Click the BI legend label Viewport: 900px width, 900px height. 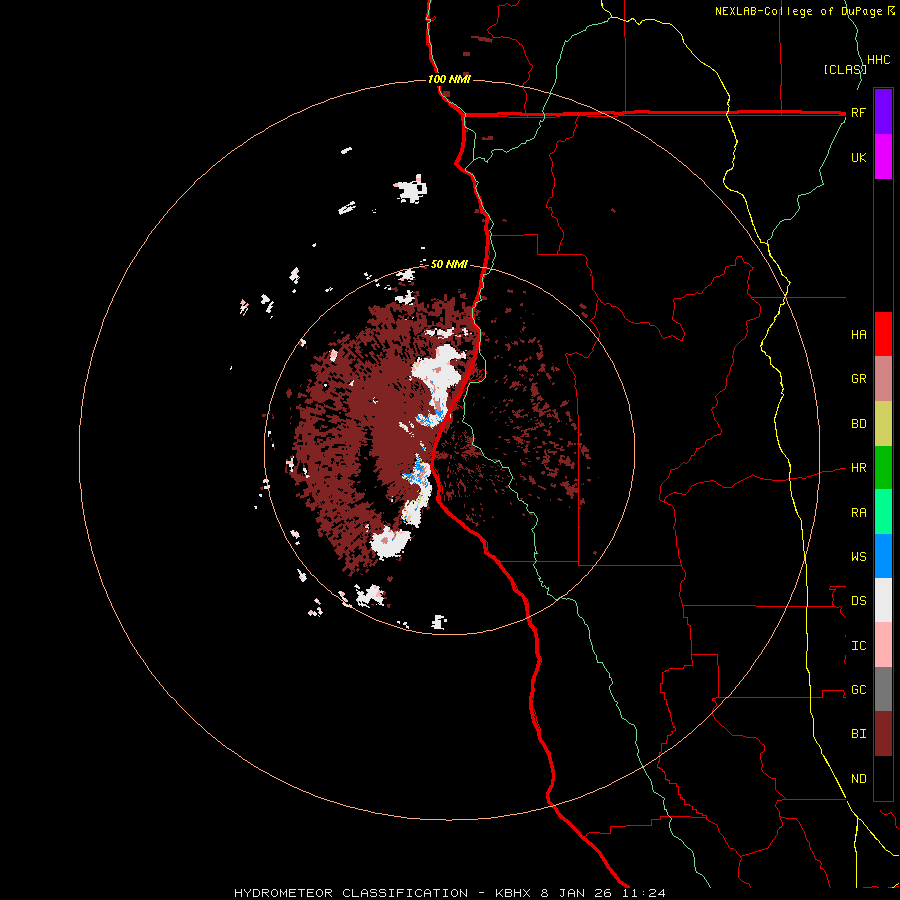tap(858, 734)
